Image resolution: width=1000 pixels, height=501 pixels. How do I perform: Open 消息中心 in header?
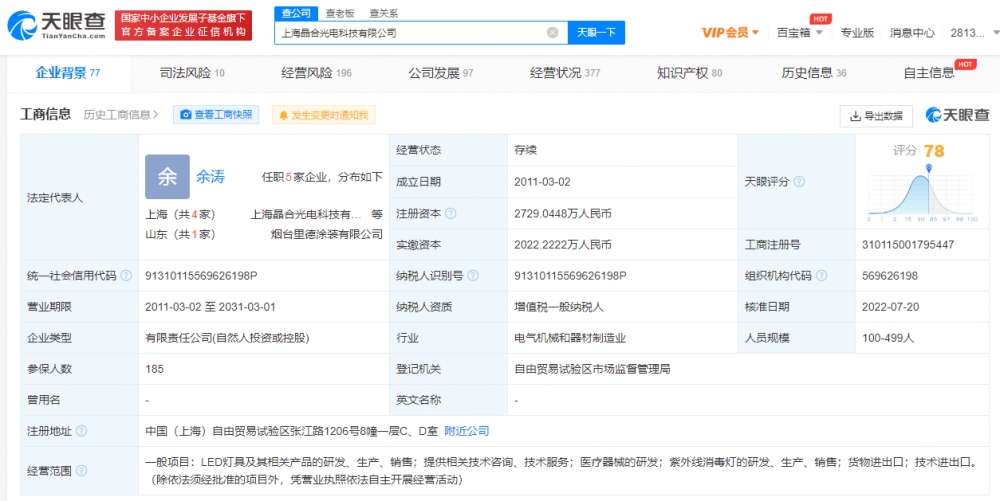click(912, 33)
